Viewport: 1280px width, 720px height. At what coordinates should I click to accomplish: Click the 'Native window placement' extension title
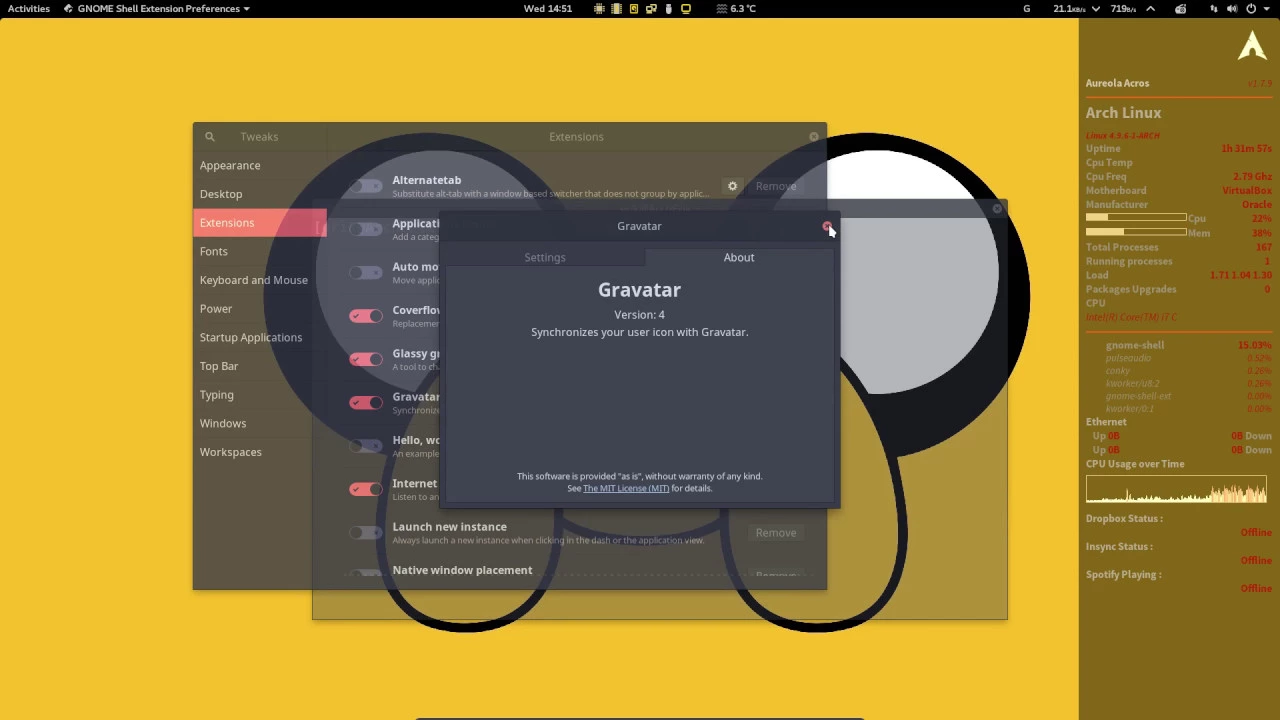[x=462, y=571]
